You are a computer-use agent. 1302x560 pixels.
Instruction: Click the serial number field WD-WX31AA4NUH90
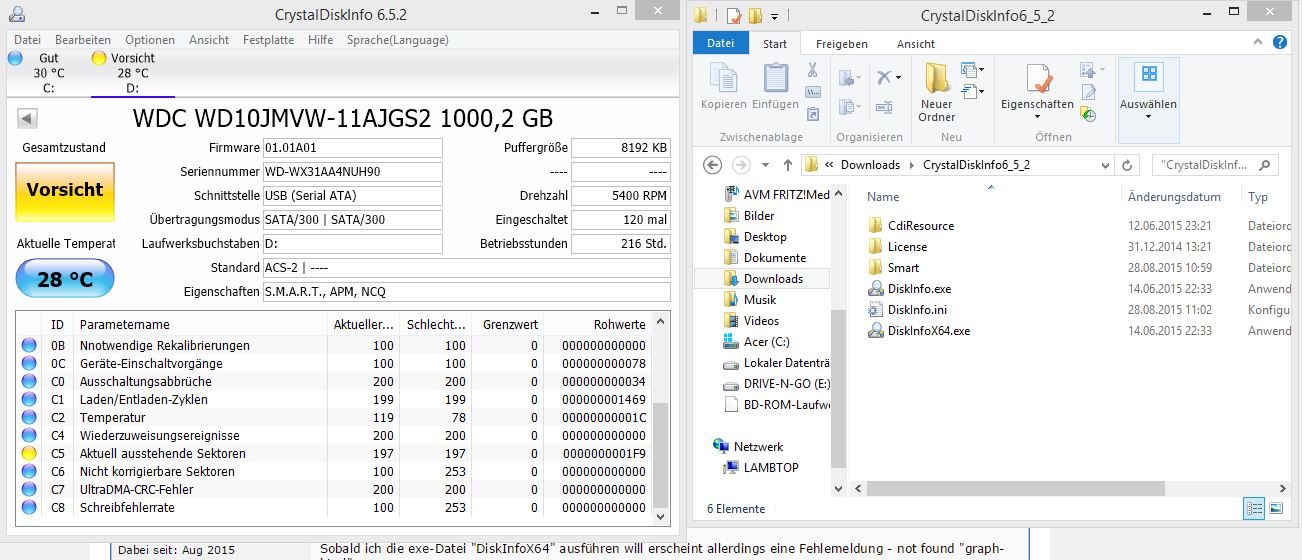(352, 172)
